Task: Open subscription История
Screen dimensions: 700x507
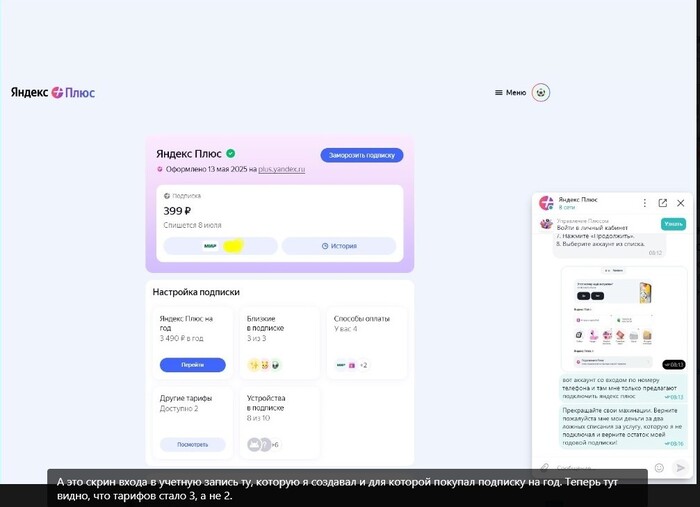Action: (339, 245)
